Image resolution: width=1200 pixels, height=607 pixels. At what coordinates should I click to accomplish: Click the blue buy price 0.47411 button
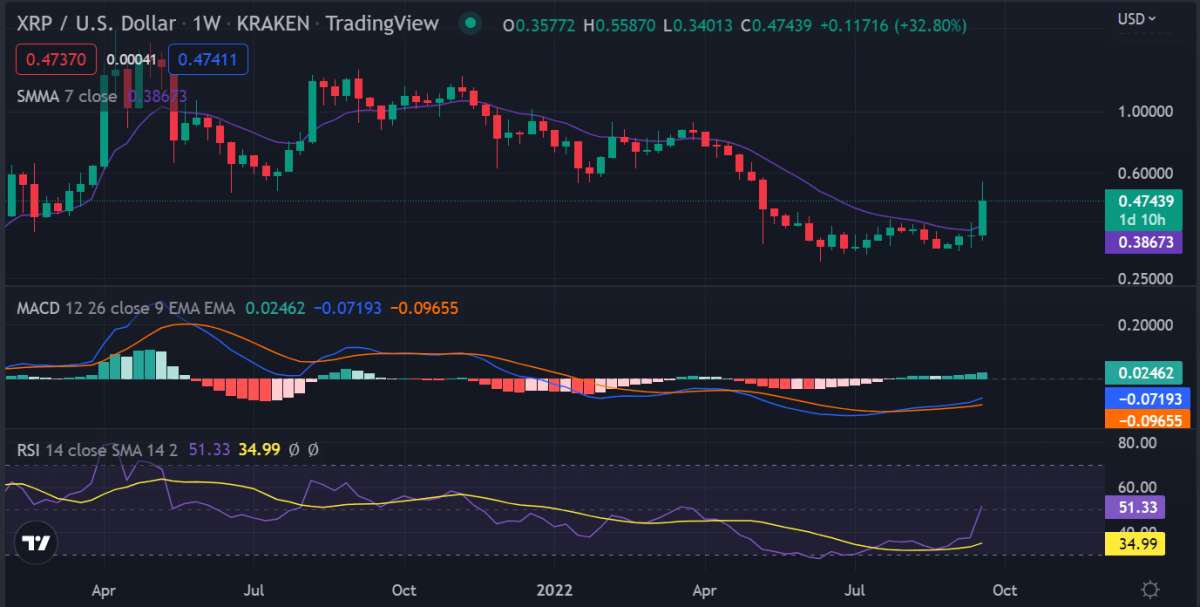pos(208,60)
